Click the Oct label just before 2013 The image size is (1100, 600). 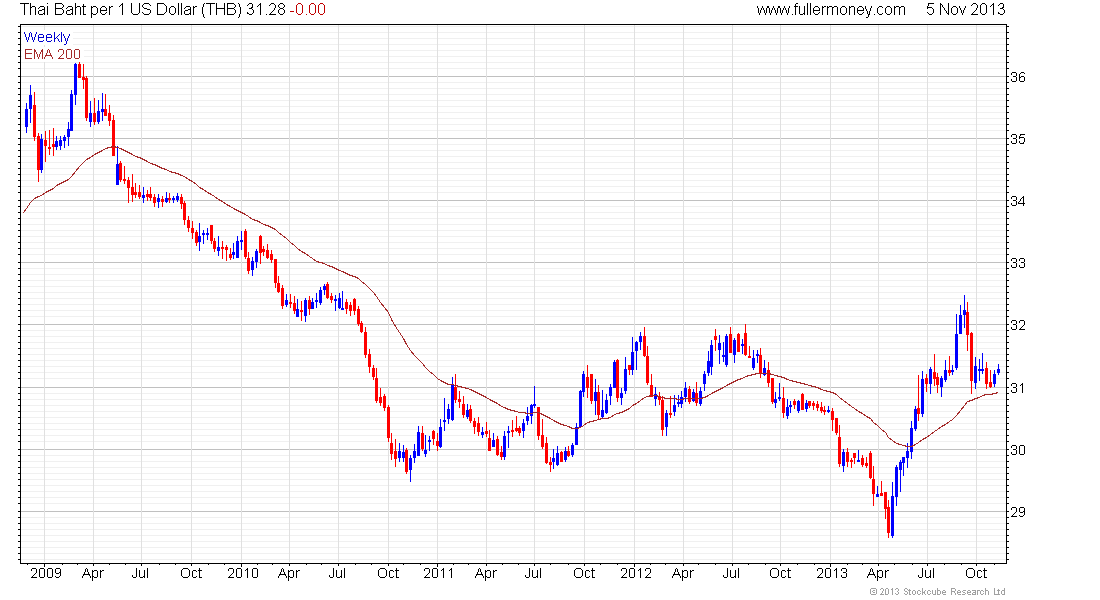(x=780, y=573)
